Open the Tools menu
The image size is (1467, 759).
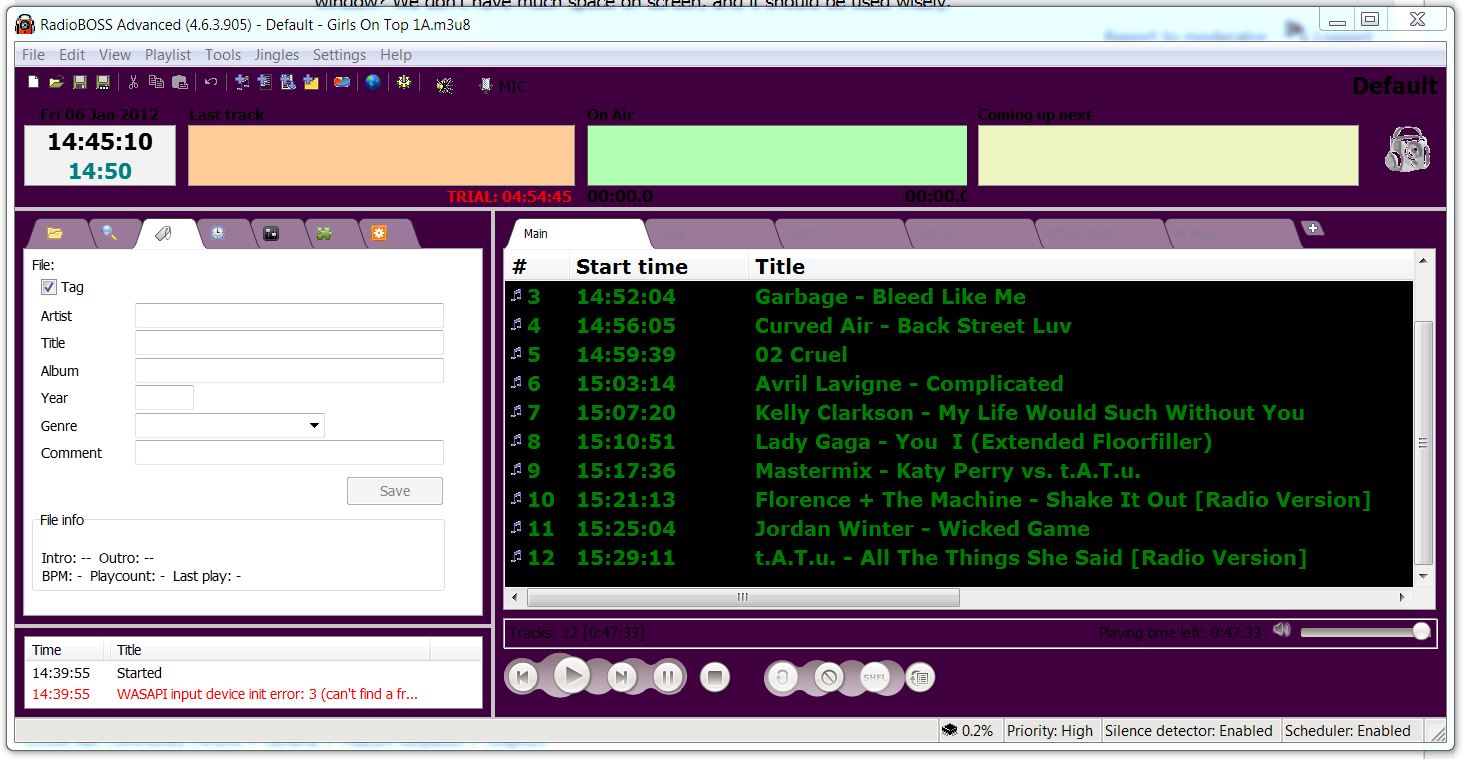(x=223, y=55)
